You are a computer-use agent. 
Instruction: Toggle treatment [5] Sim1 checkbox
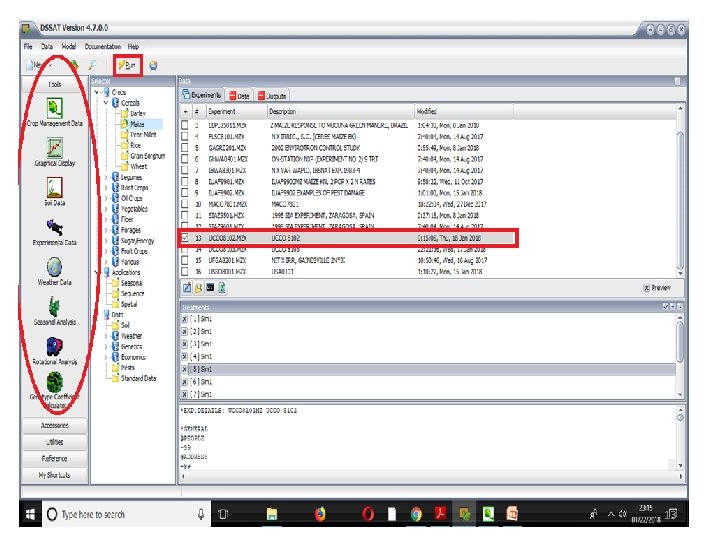(x=184, y=369)
